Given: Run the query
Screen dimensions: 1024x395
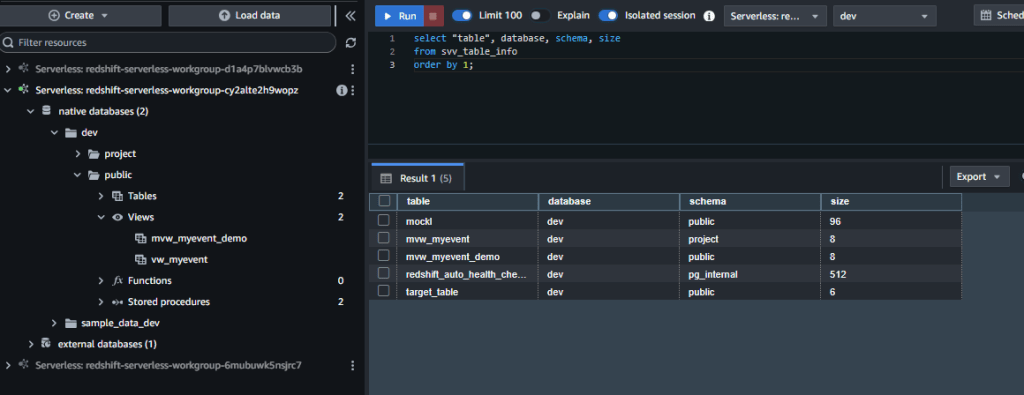Looking at the screenshot, I should 399,16.
